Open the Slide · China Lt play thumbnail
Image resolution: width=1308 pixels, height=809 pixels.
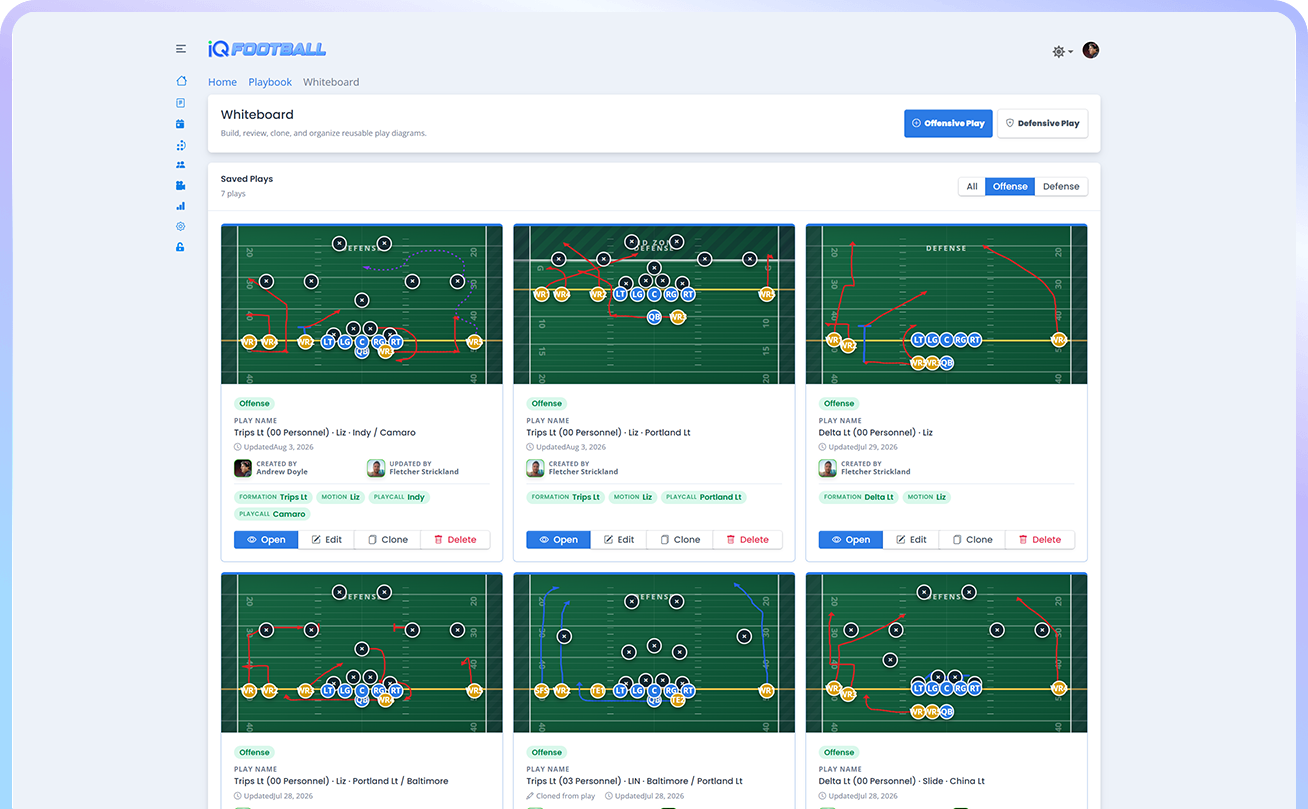946,653
